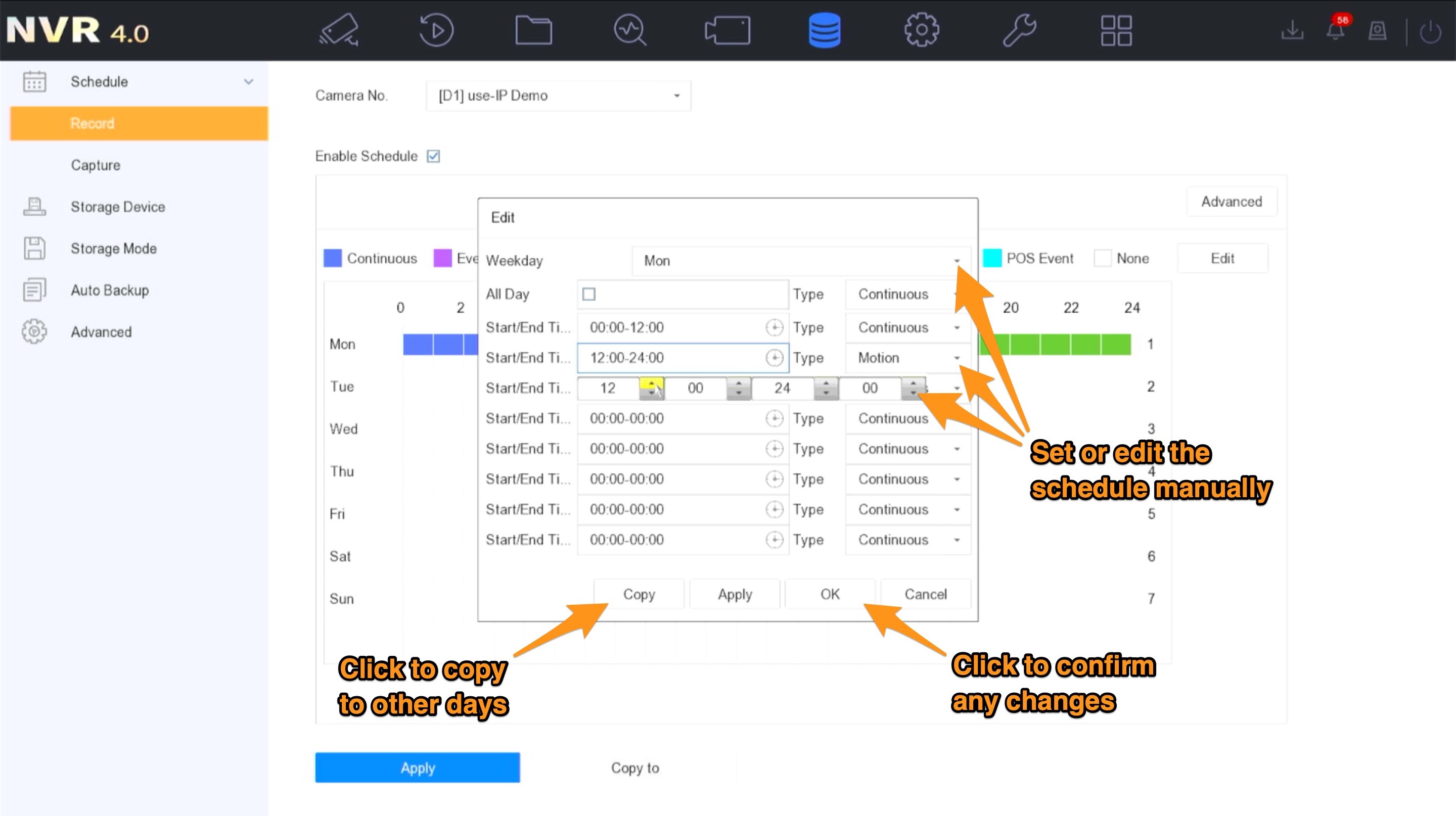Click the Copy button in Edit dialog

click(639, 594)
